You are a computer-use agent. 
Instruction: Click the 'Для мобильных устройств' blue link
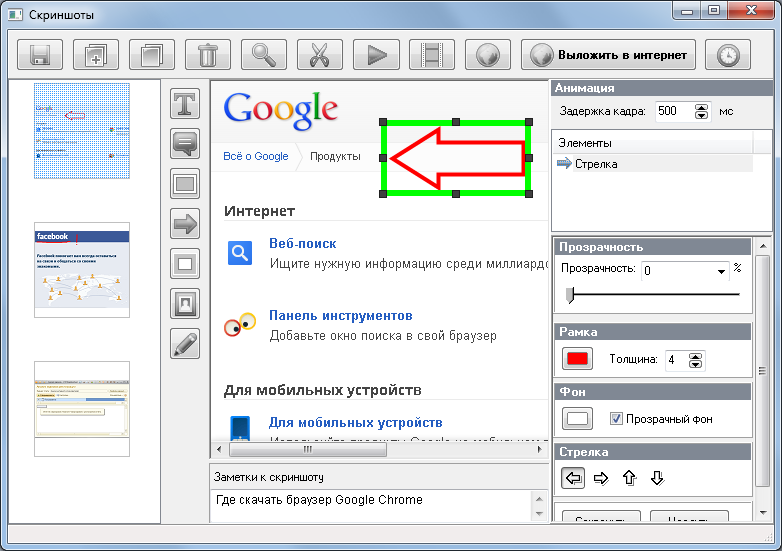(x=356, y=423)
